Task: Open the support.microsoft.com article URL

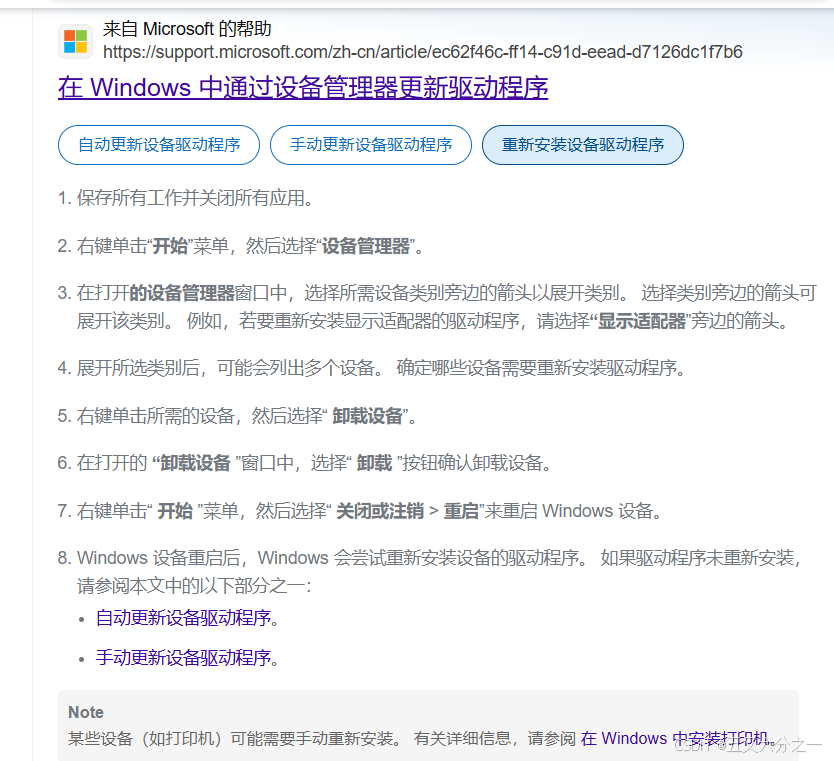Action: point(422,52)
